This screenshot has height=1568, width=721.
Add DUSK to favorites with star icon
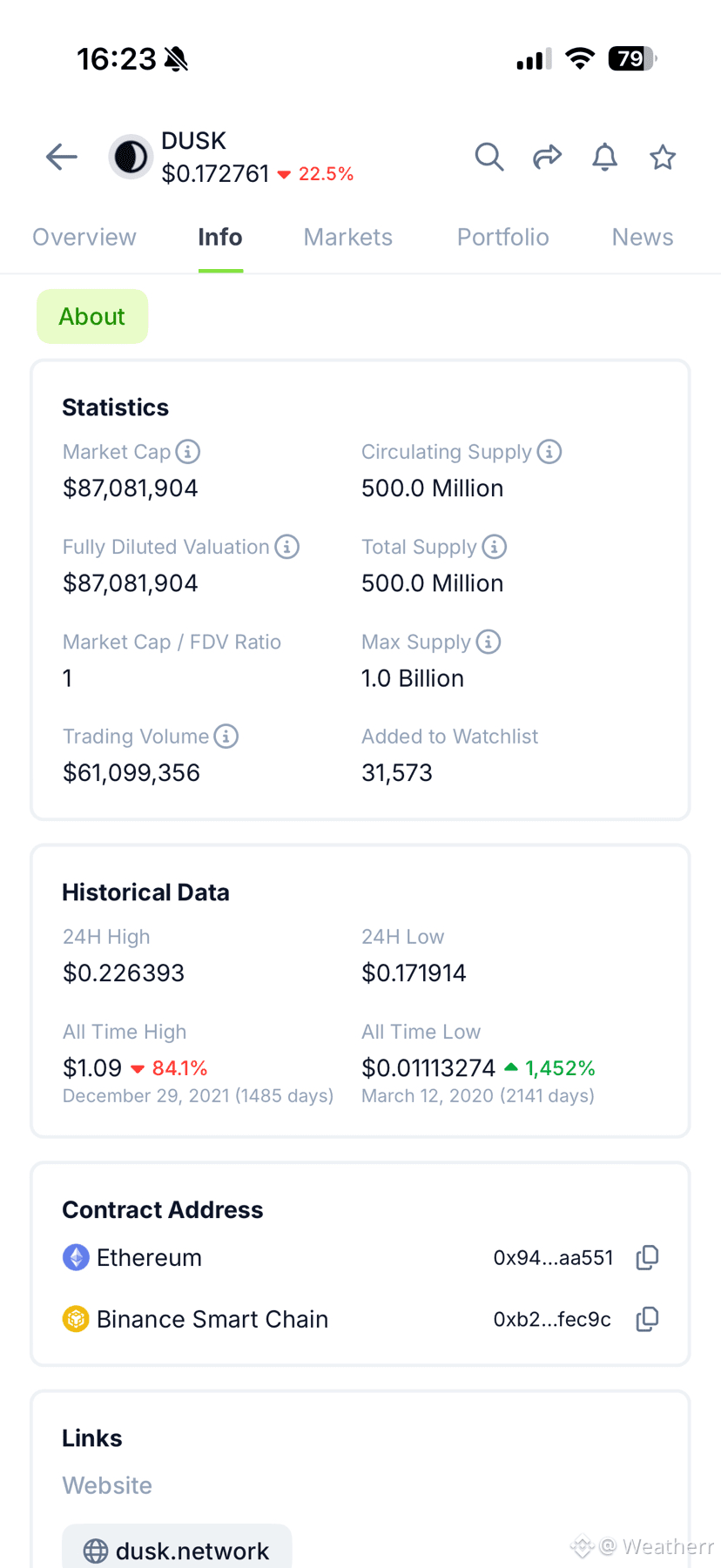point(663,158)
